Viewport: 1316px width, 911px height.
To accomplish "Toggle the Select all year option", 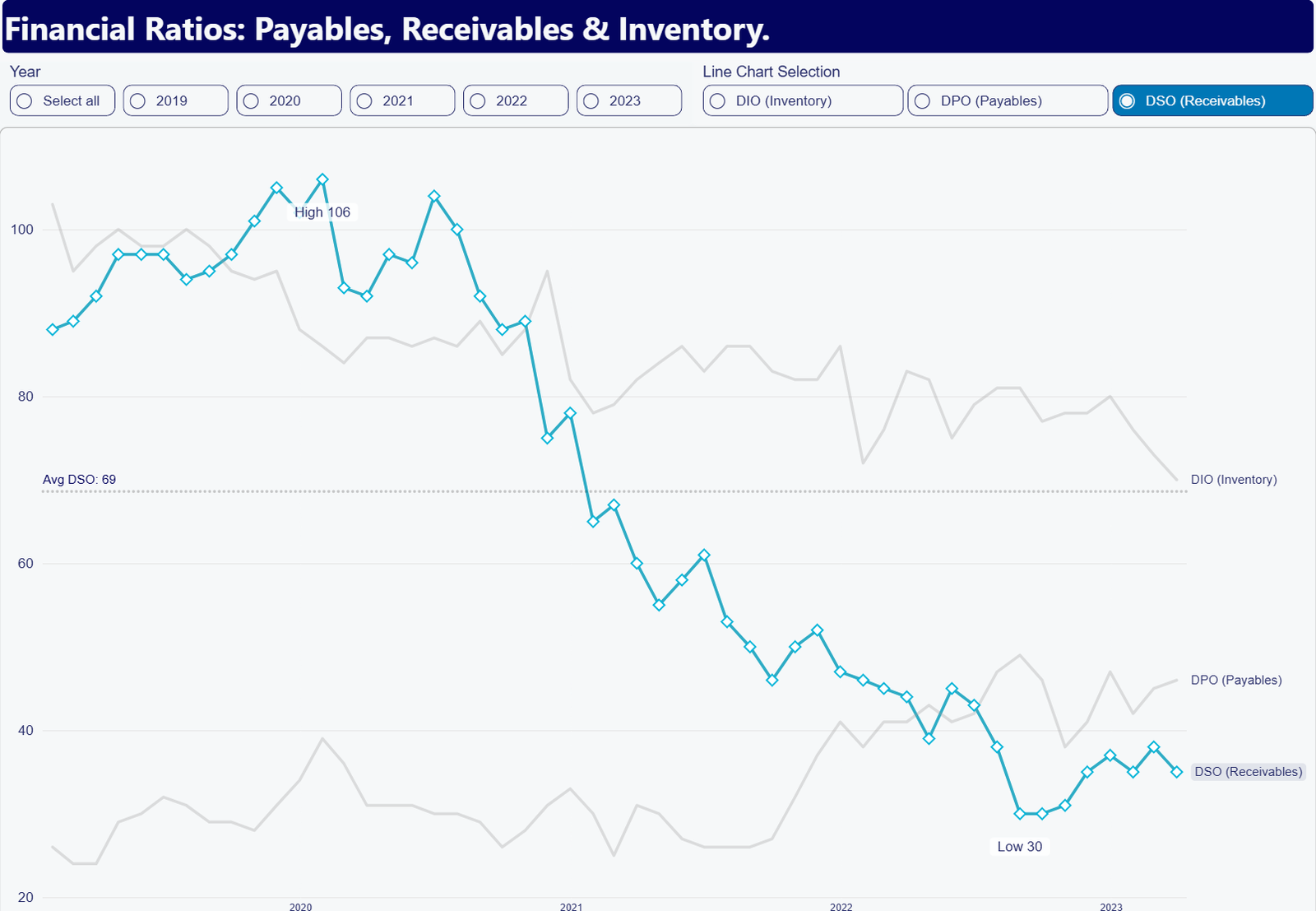I will pos(63,100).
